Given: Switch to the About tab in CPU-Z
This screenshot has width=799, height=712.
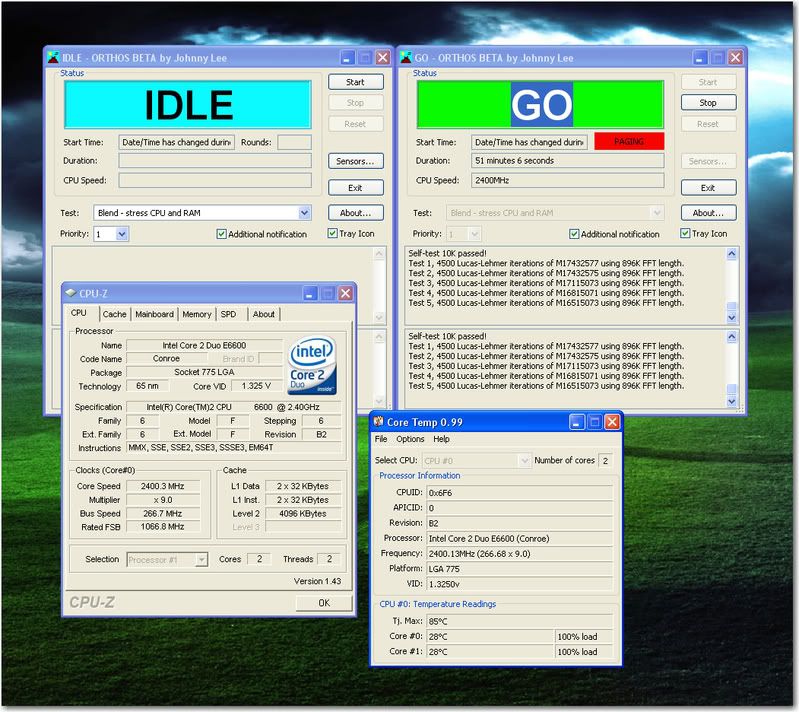Looking at the screenshot, I should 263,314.
